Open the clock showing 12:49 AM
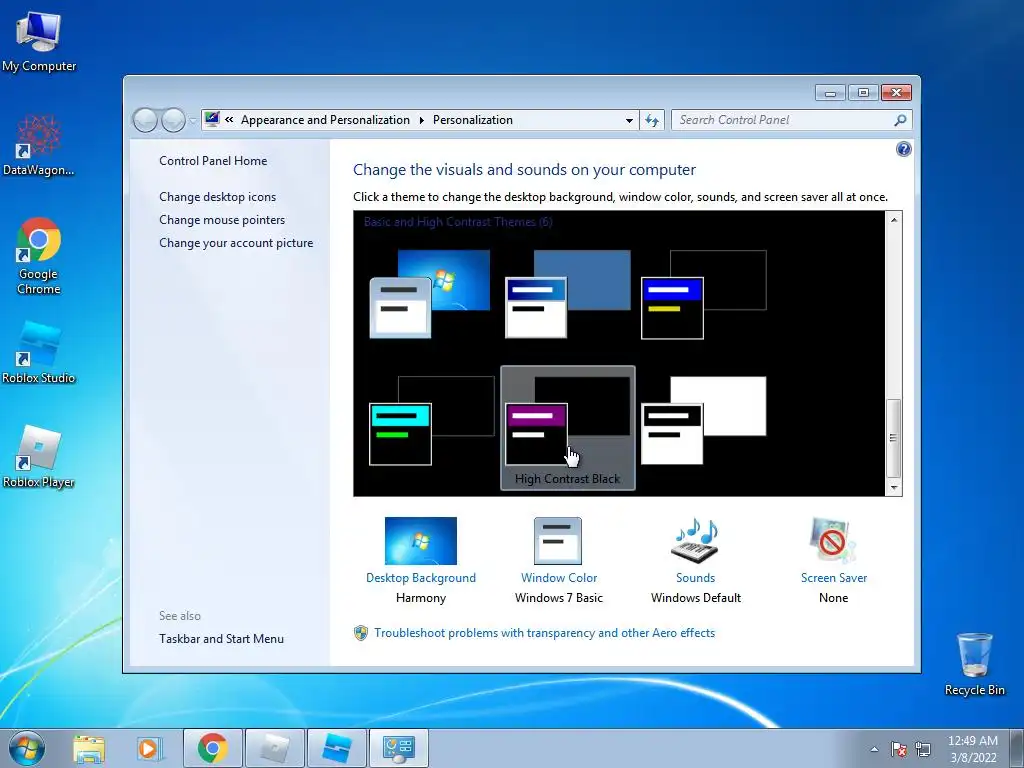1024x768 pixels. [973, 749]
